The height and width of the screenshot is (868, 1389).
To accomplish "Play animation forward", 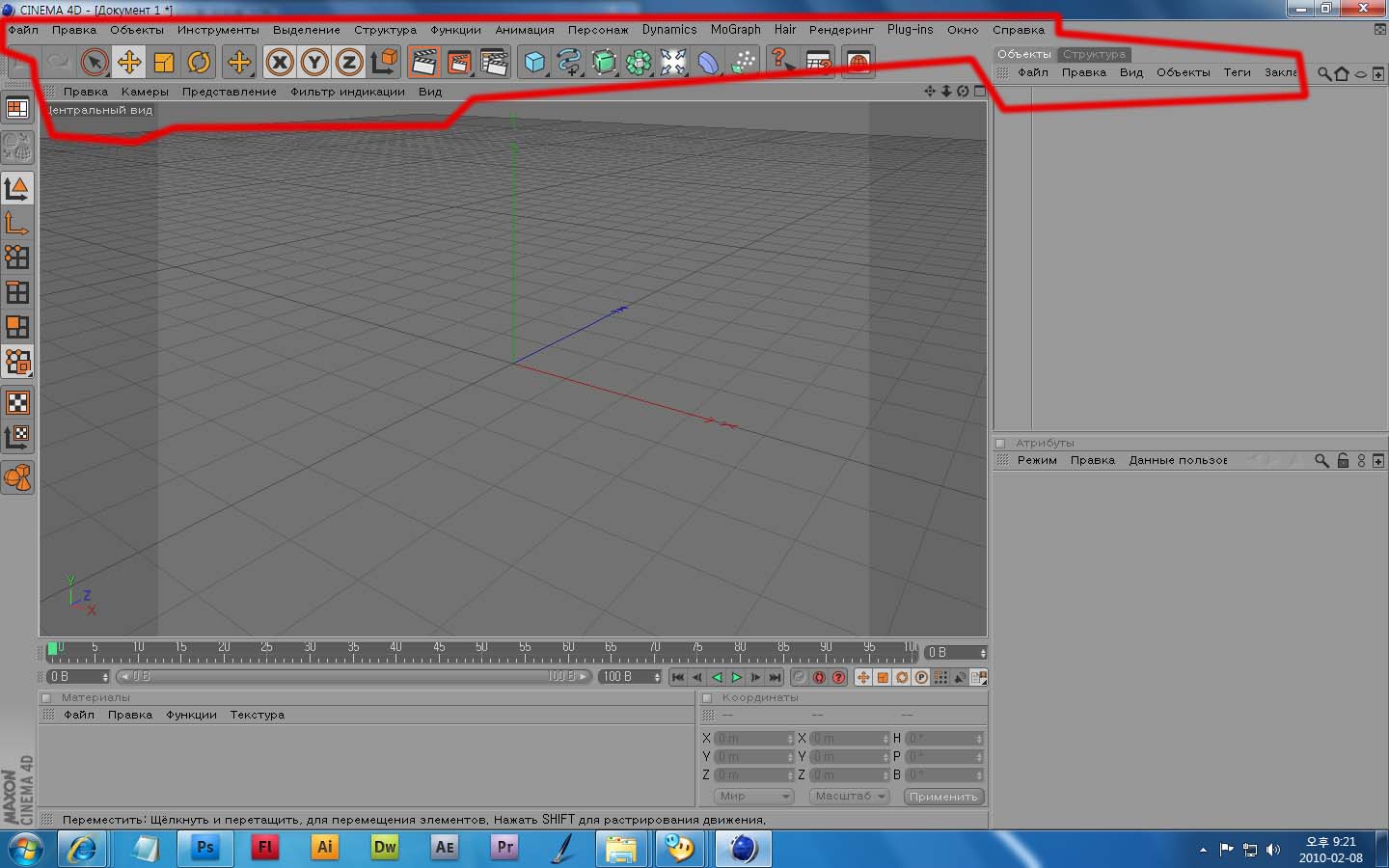I will 736,677.
